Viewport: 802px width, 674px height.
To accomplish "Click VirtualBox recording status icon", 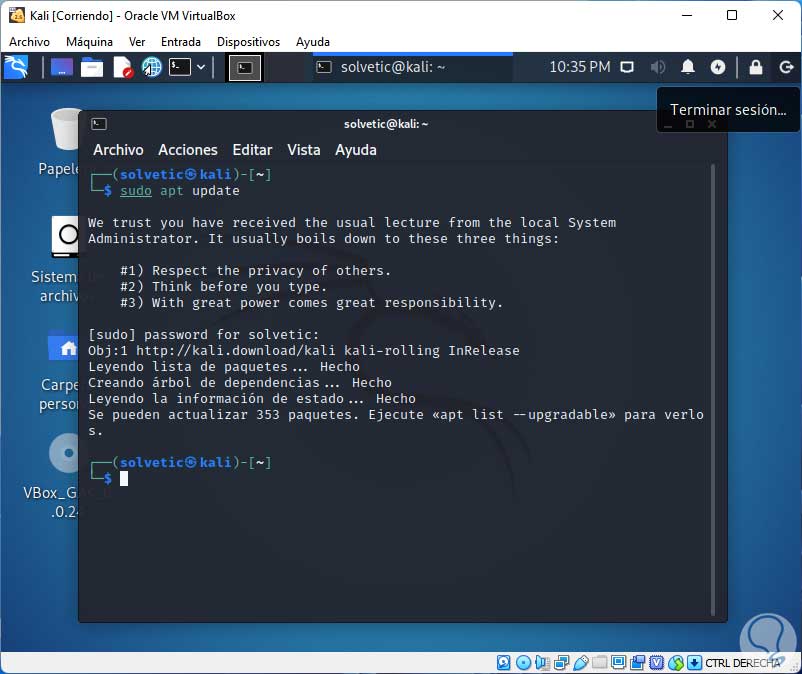I will pos(637,663).
